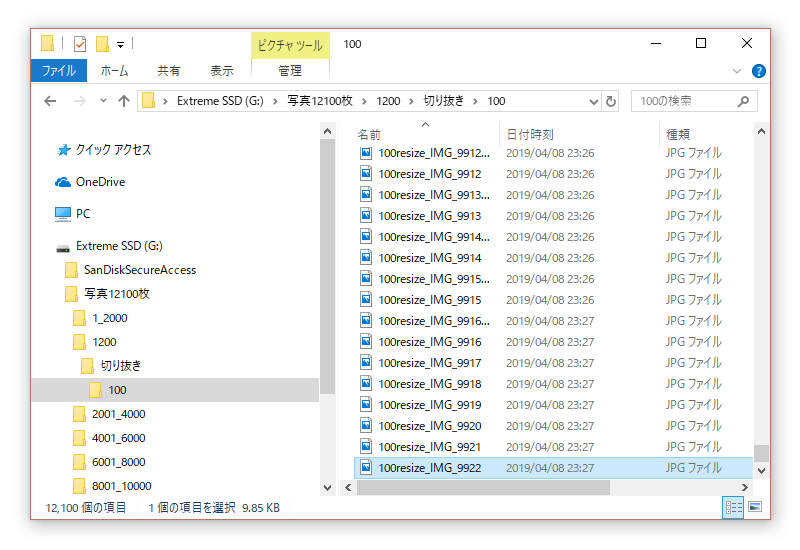Switch to the 表示 ribbon tab

click(222, 70)
